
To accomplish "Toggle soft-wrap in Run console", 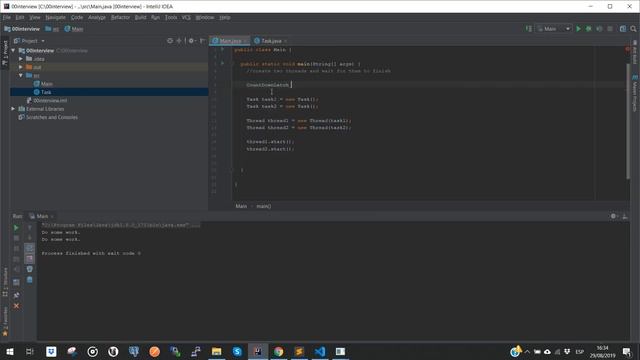I will pos(29,248).
